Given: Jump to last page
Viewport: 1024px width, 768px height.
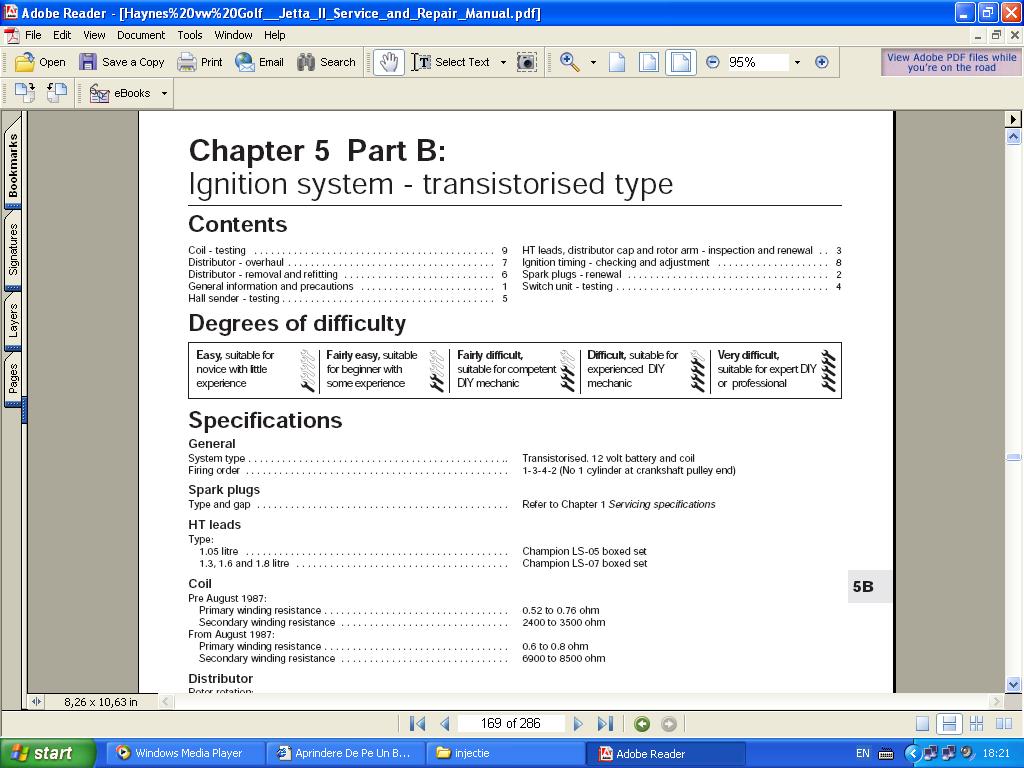Looking at the screenshot, I should (x=605, y=724).
